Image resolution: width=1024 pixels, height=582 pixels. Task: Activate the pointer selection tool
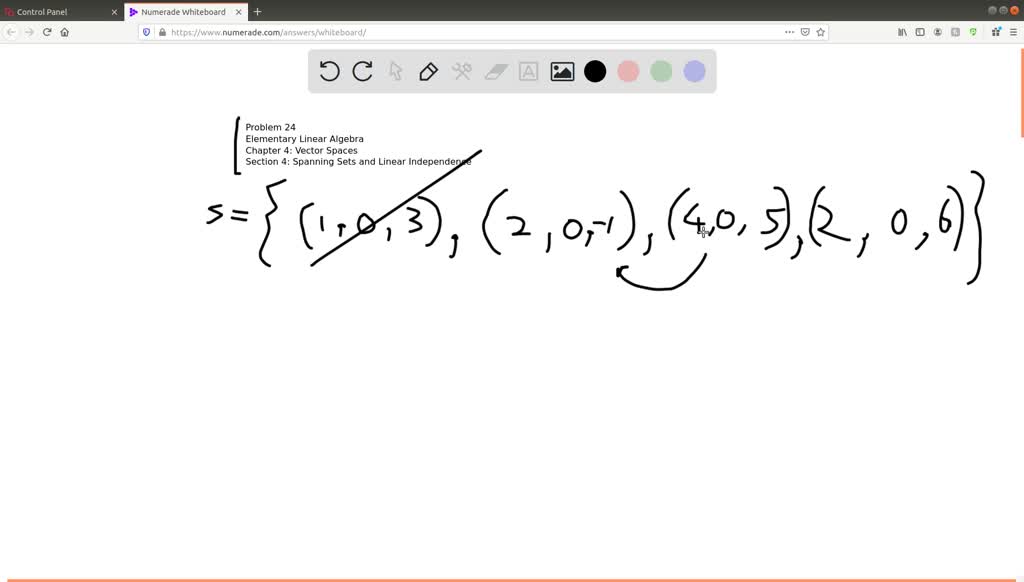(x=395, y=71)
